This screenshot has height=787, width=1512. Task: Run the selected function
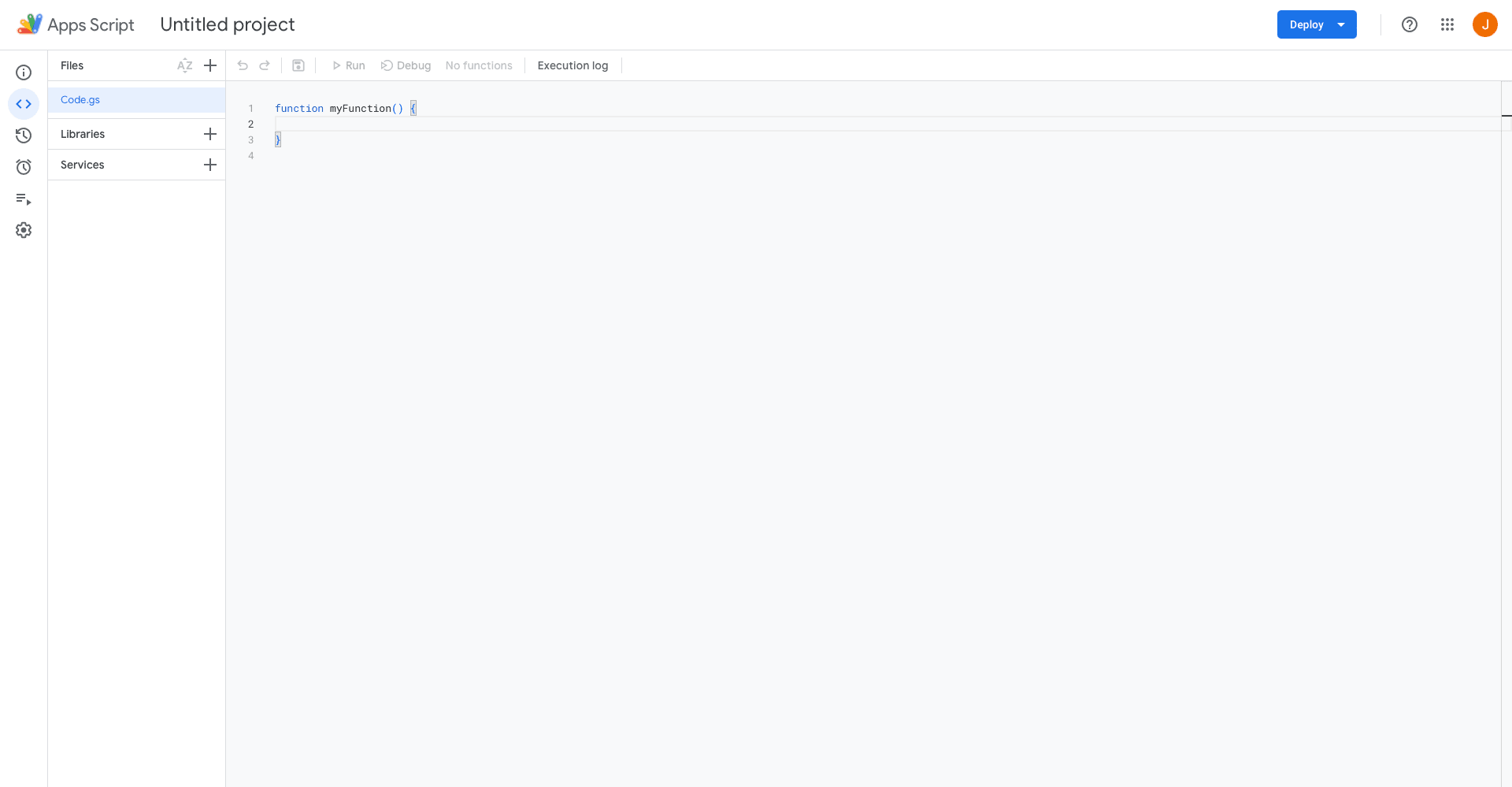[x=348, y=65]
